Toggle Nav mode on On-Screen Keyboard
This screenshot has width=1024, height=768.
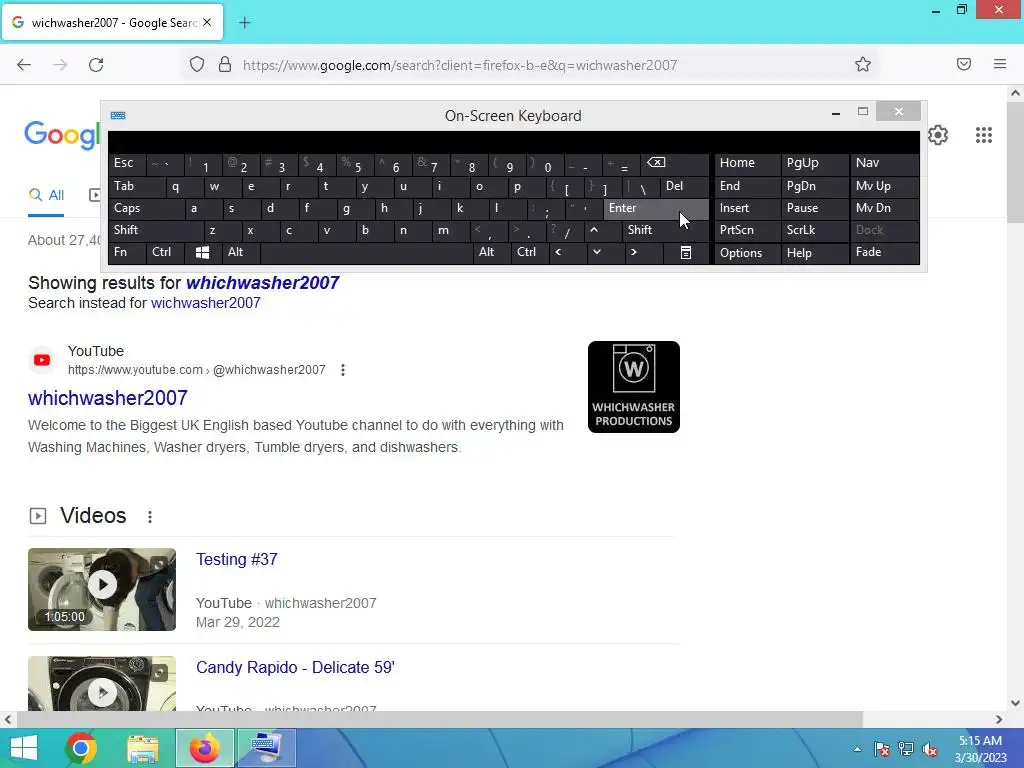click(884, 163)
